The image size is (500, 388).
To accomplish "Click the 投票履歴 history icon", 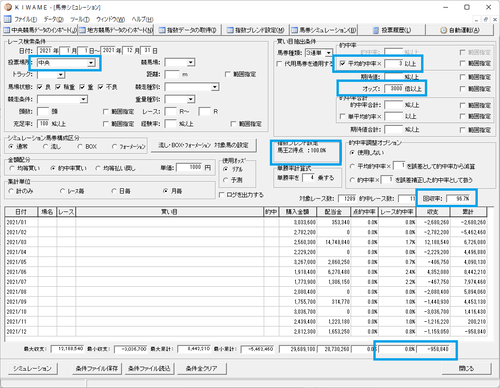I will click(x=376, y=30).
